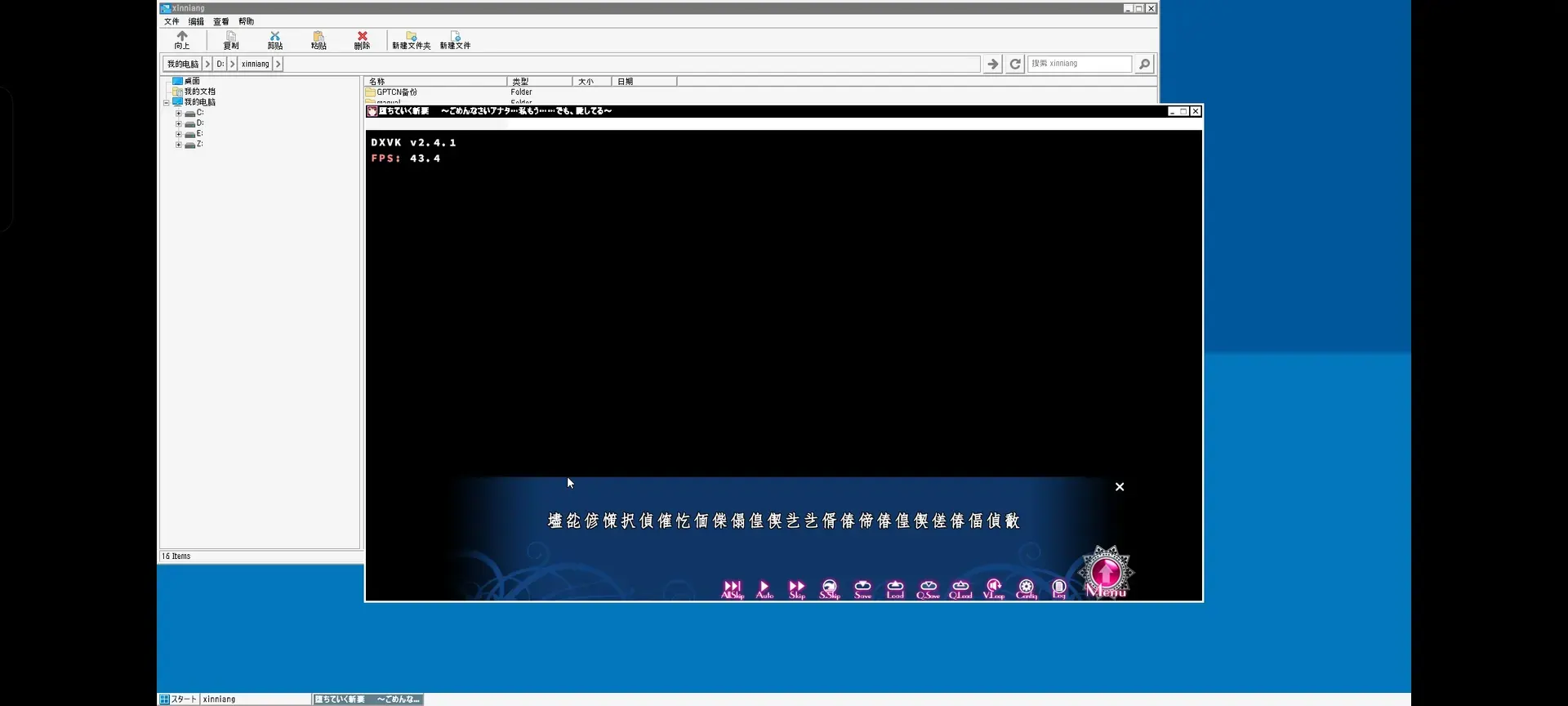Image resolution: width=1568 pixels, height=706 pixels.
Task: Click the S.Skip icon in game toolbar
Action: 830,589
